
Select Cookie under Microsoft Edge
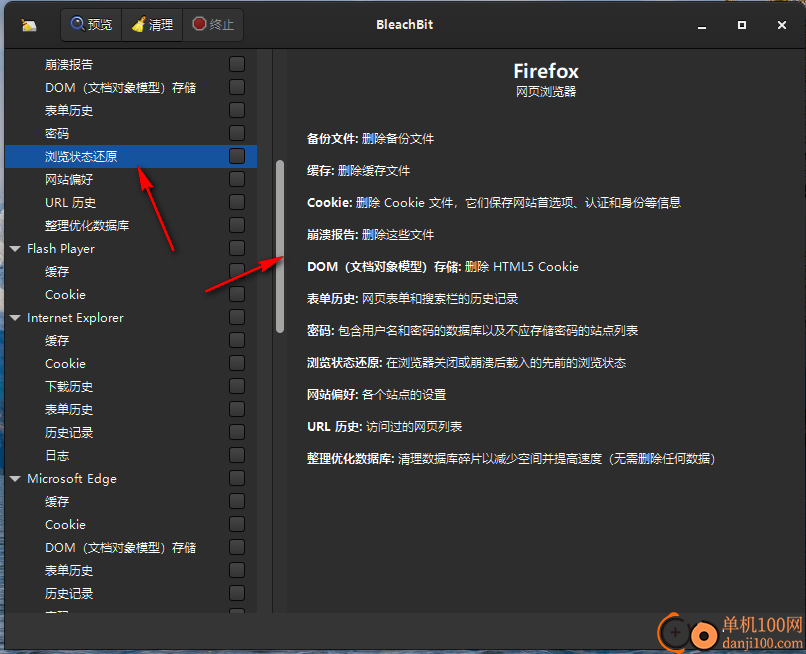[x=131, y=524]
